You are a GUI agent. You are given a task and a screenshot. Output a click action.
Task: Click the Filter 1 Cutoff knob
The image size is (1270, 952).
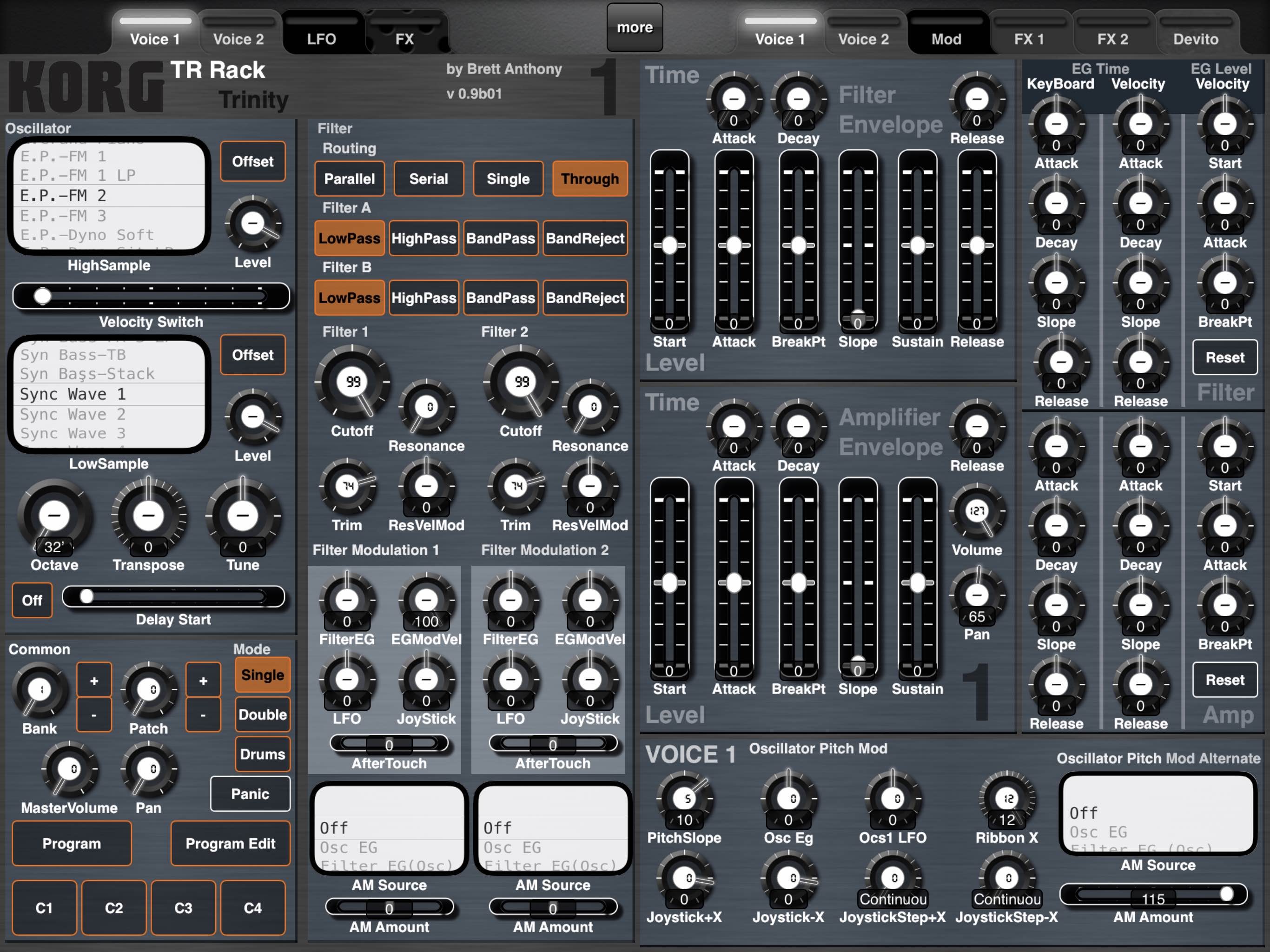[352, 382]
